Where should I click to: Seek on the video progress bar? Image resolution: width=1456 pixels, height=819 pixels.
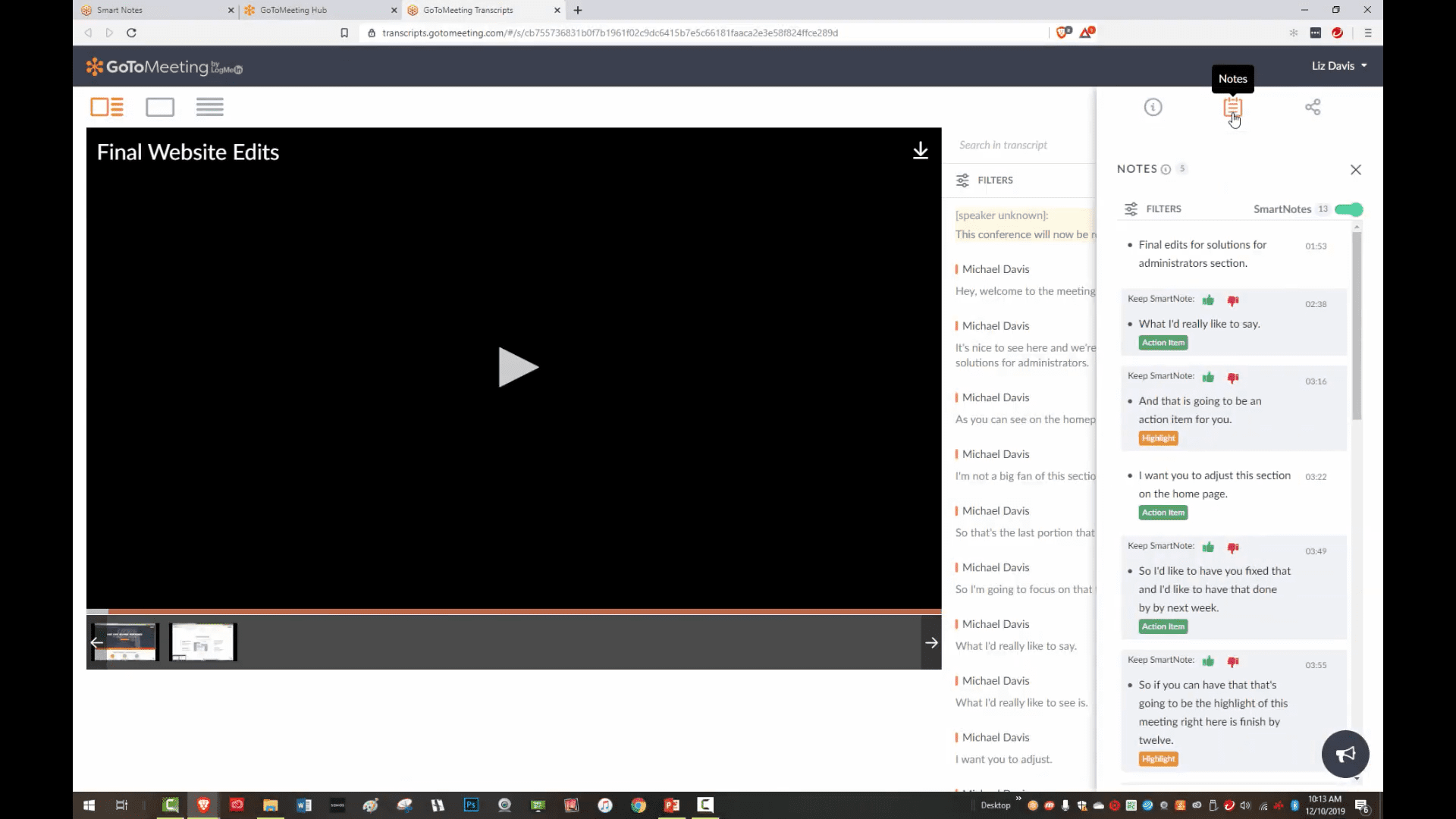click(513, 611)
